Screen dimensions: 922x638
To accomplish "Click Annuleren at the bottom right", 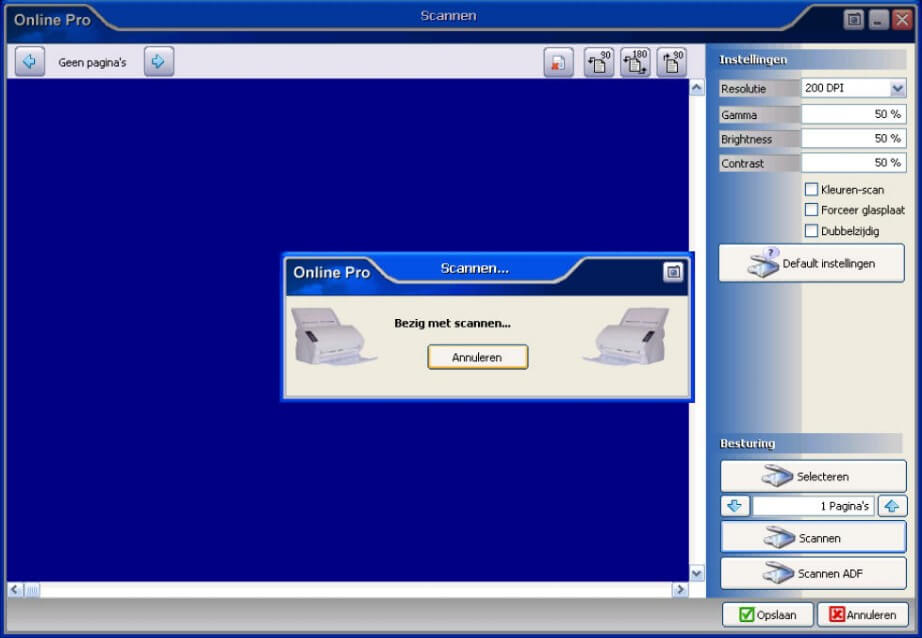I will [x=863, y=614].
